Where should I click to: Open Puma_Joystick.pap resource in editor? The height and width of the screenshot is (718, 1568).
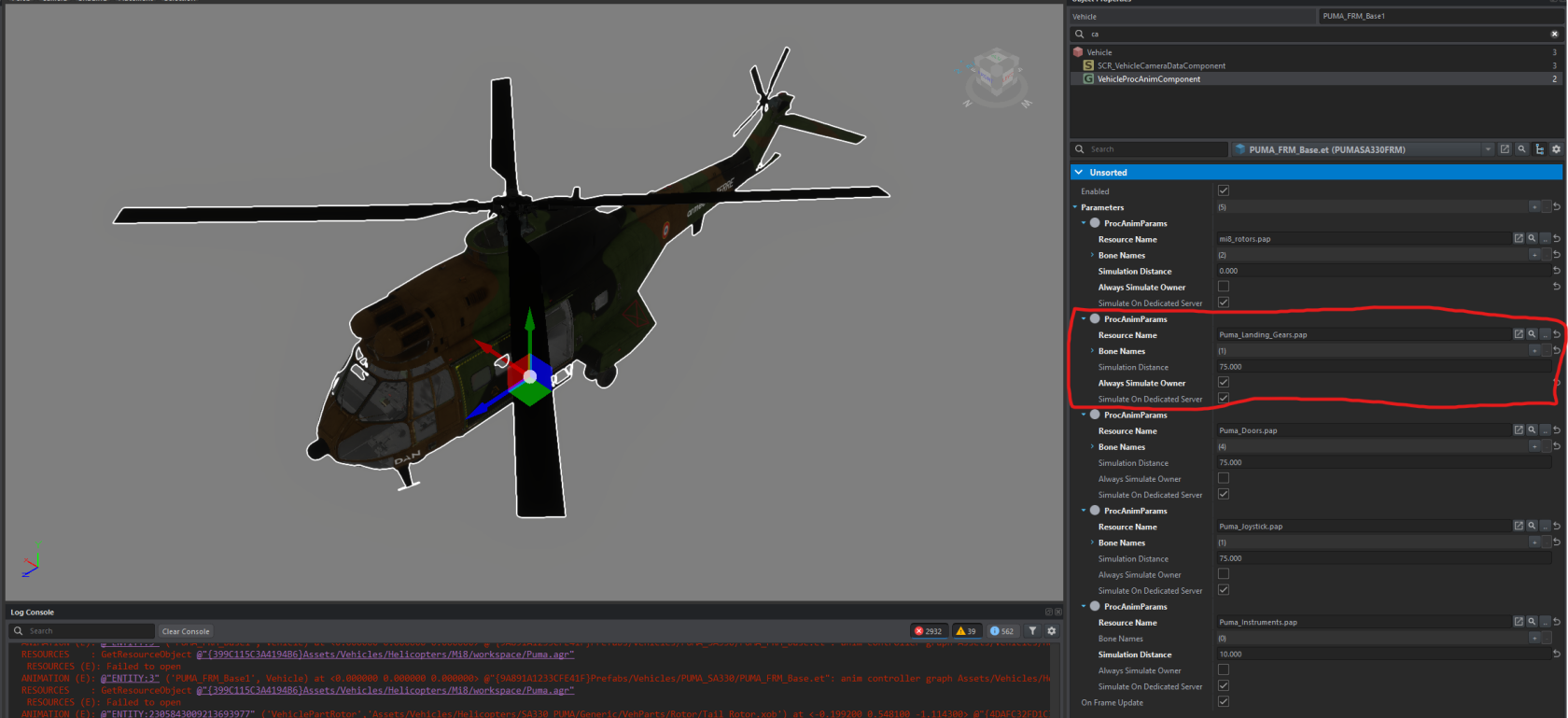[x=1519, y=527]
